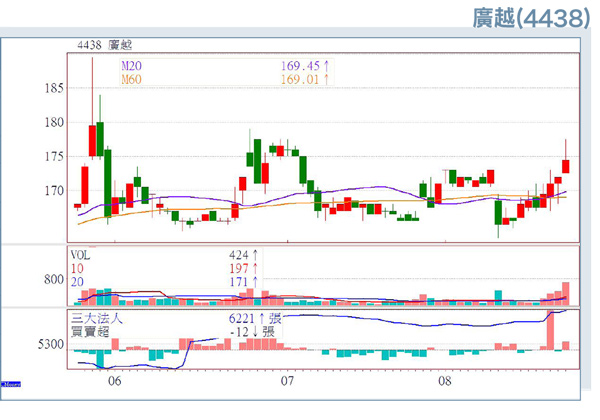600x420 pixels.
Task: Click the 800 volume axis label
Action: (x=52, y=280)
